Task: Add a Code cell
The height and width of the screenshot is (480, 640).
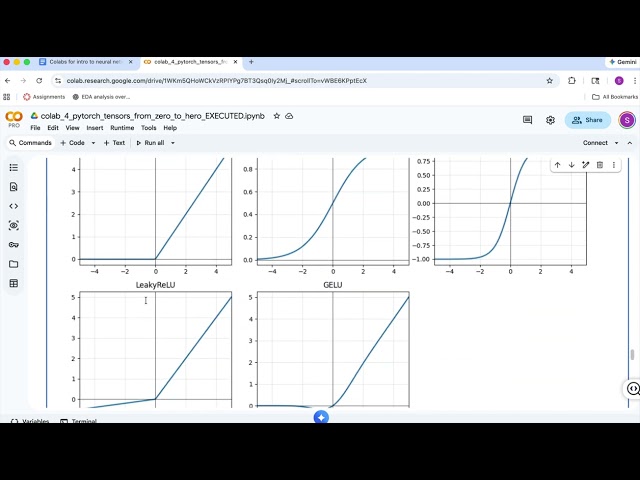Action: point(73,143)
